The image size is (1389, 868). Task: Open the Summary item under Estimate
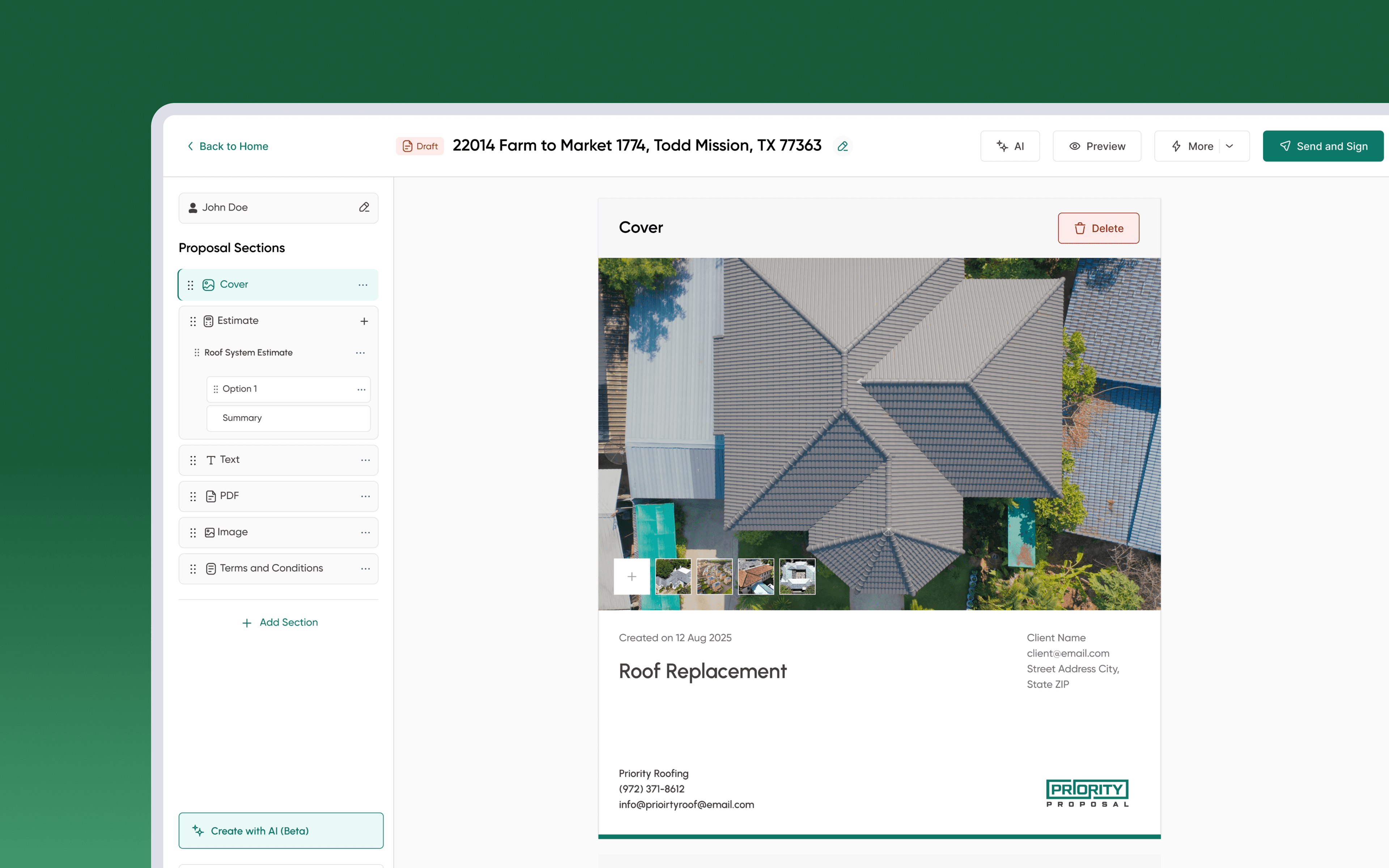[x=288, y=418]
